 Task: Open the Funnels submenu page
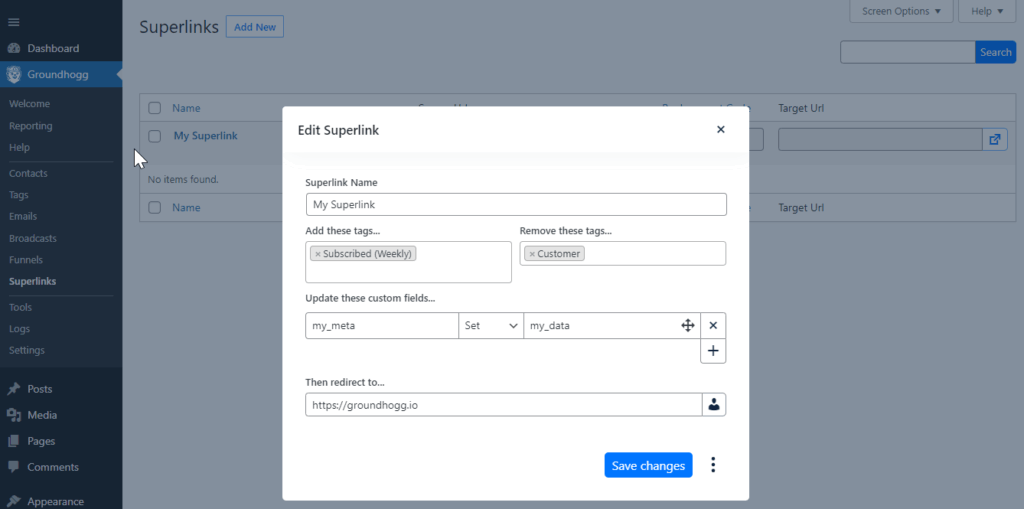click(x=26, y=259)
